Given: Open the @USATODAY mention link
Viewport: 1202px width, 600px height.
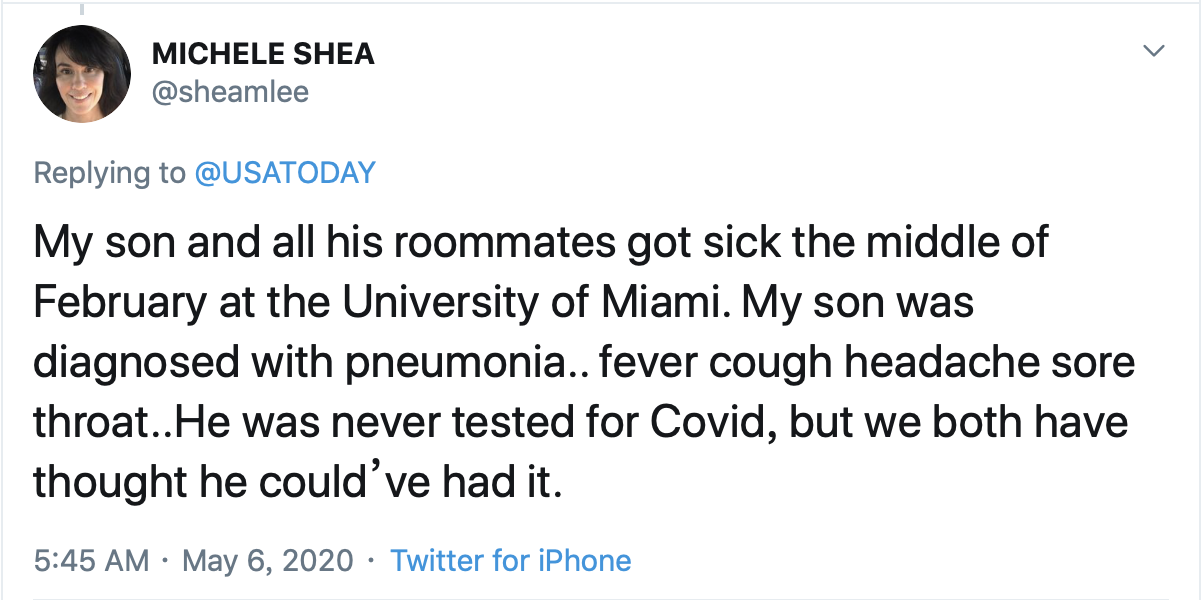Looking at the screenshot, I should 285,173.
